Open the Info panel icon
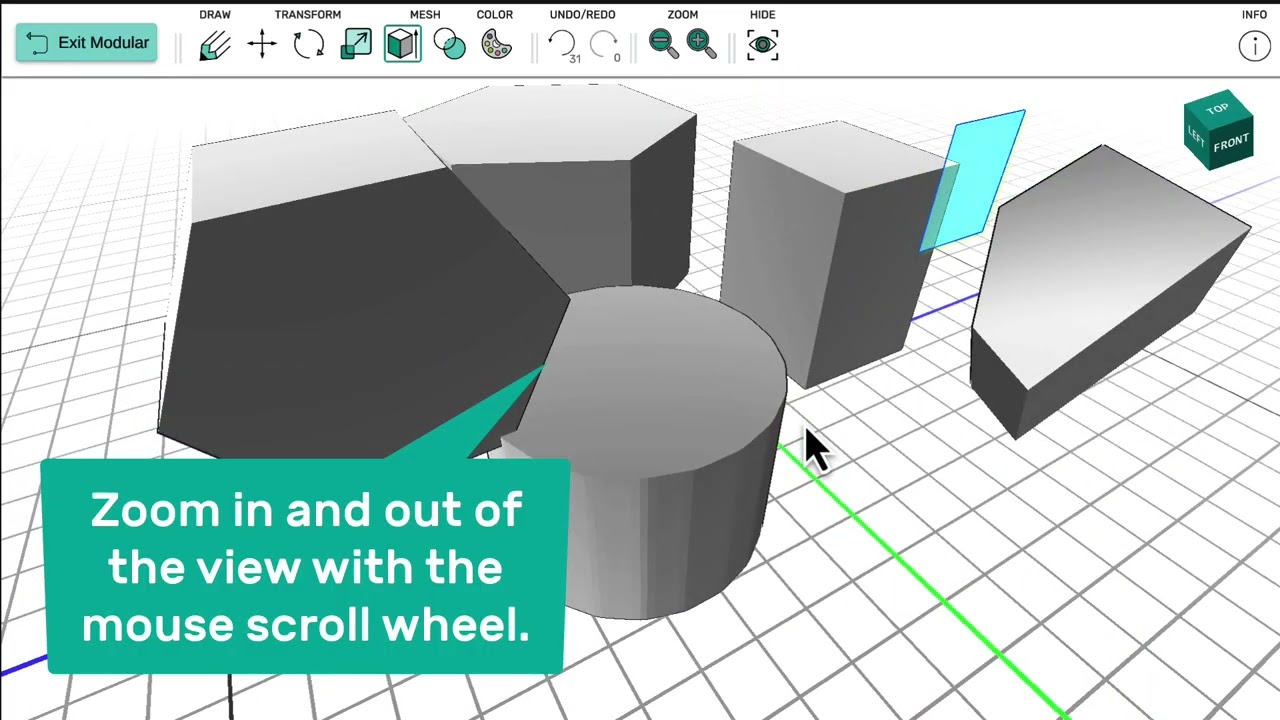This screenshot has height=720, width=1280. click(x=1254, y=45)
